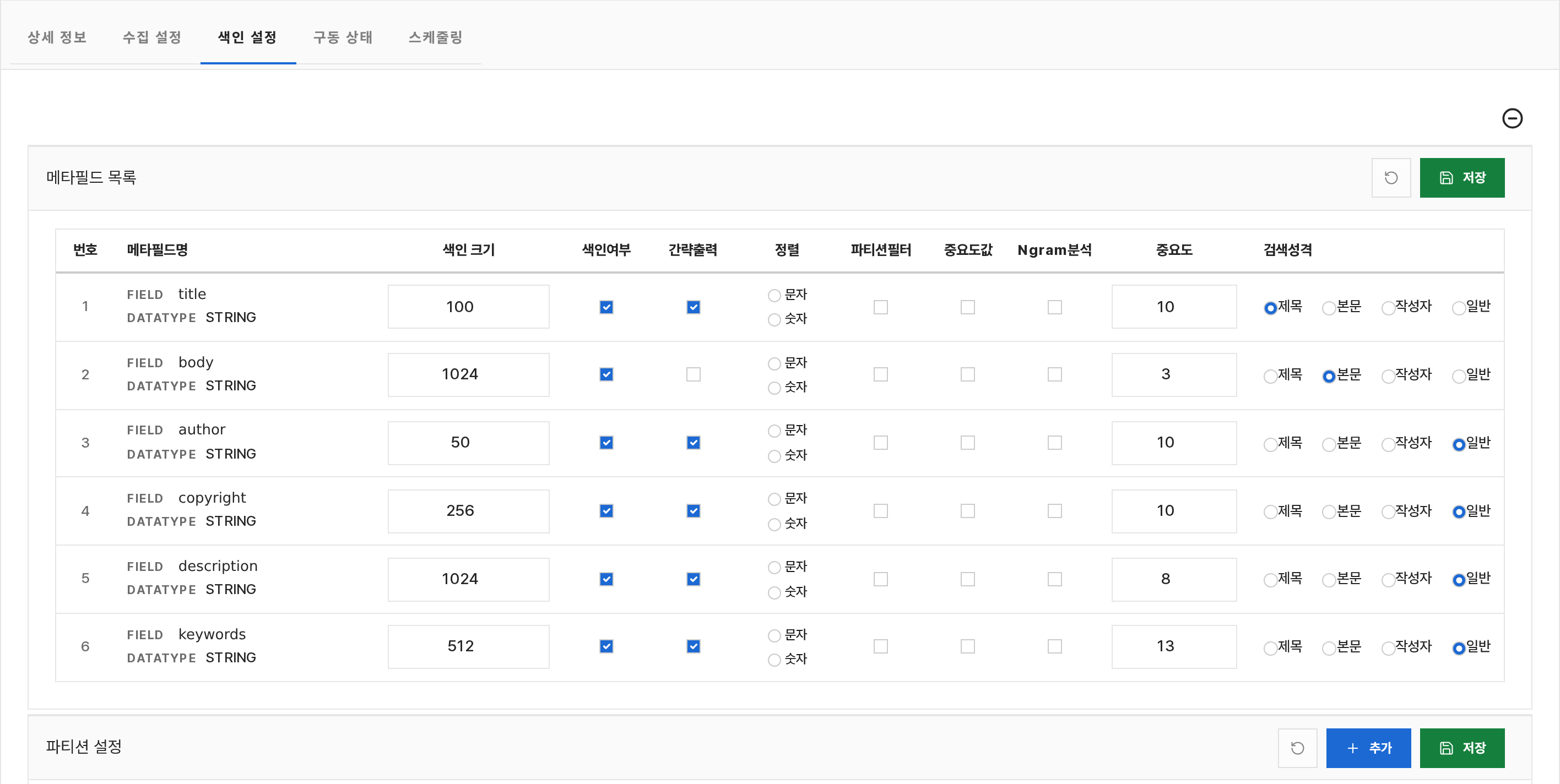
Task: Uncheck 색인여부 for the description field
Action: pos(606,579)
